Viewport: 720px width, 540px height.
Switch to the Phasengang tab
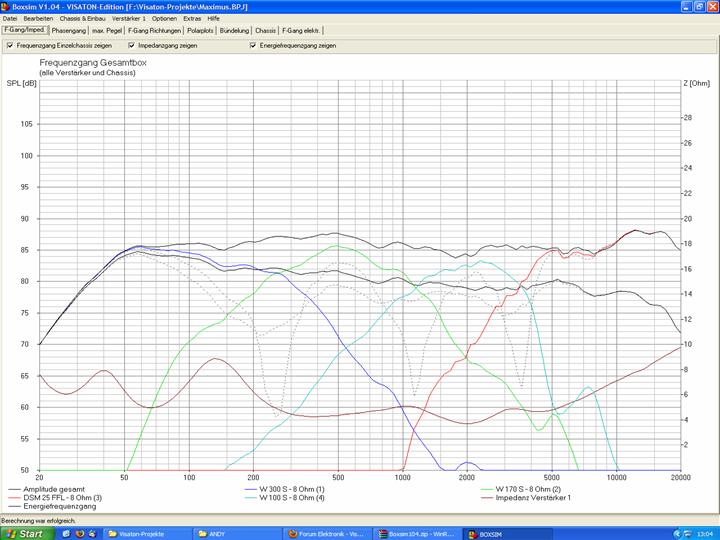tap(69, 31)
